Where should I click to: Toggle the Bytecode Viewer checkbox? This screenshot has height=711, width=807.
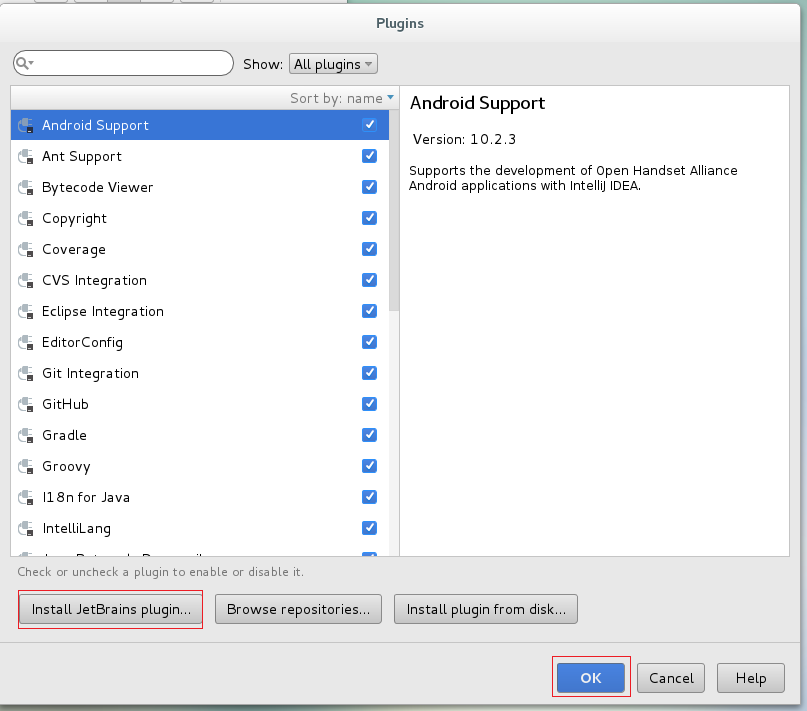(369, 186)
